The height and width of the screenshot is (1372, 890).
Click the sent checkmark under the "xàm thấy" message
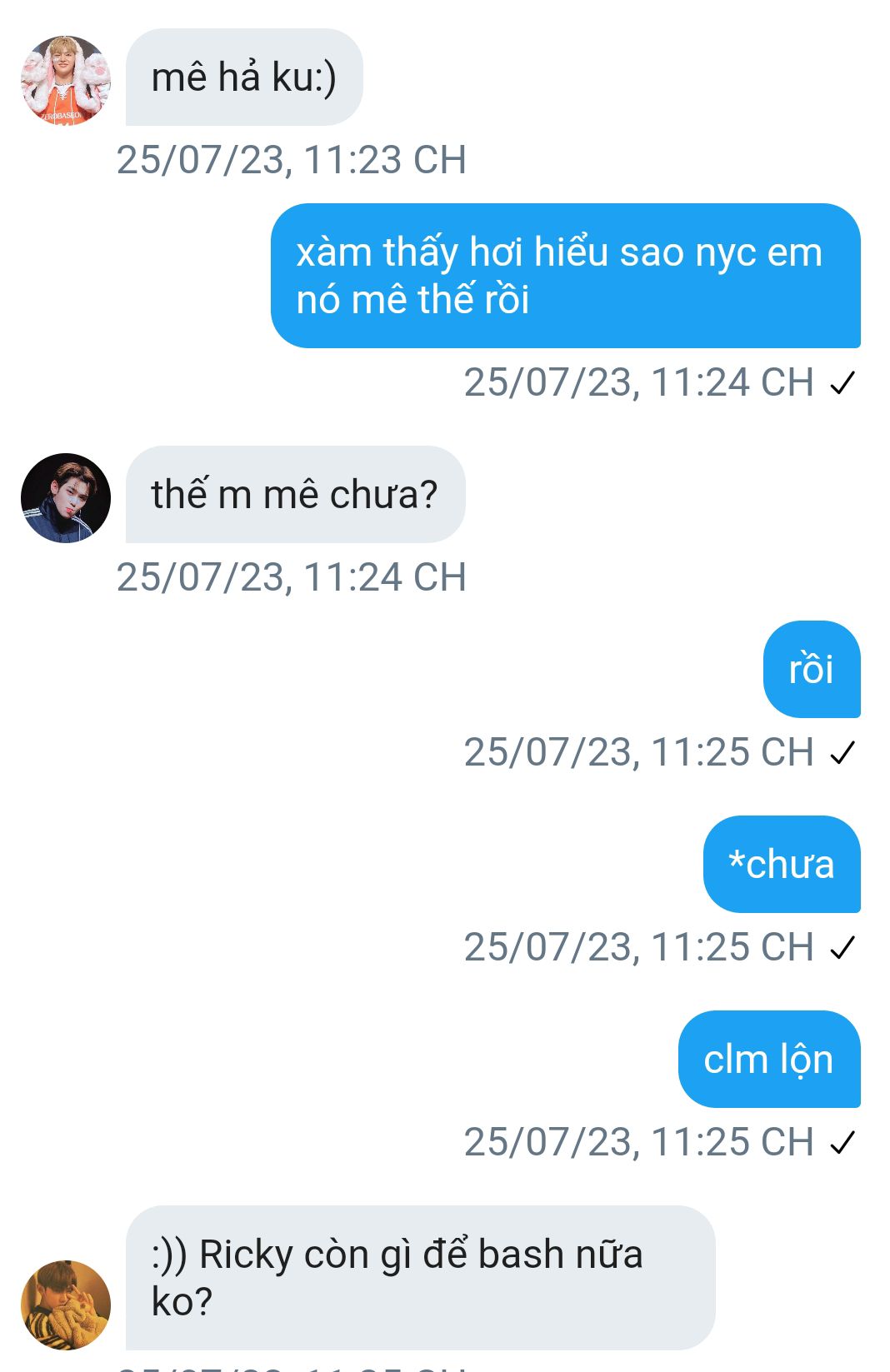[x=842, y=383]
